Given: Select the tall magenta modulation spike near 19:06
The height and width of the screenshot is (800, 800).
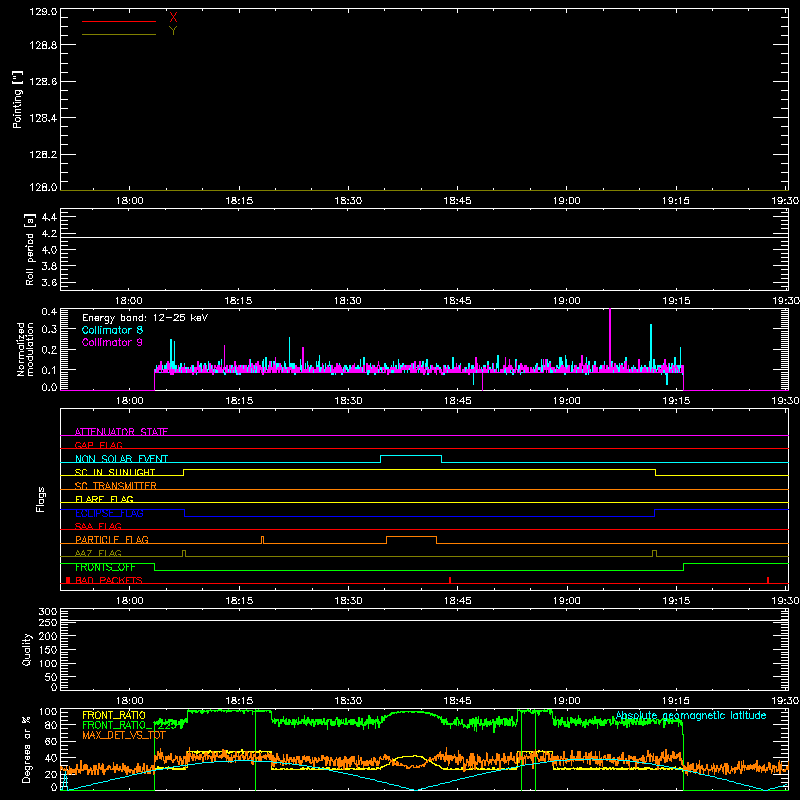Looking at the screenshot, I should tap(610, 337).
